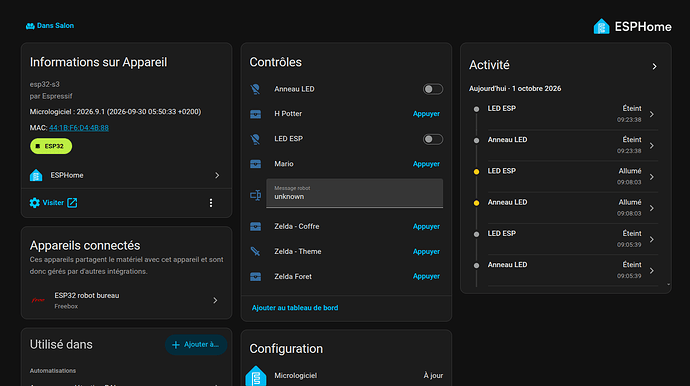Click the Message robot text icon
The image size is (690, 386).
[255, 195]
